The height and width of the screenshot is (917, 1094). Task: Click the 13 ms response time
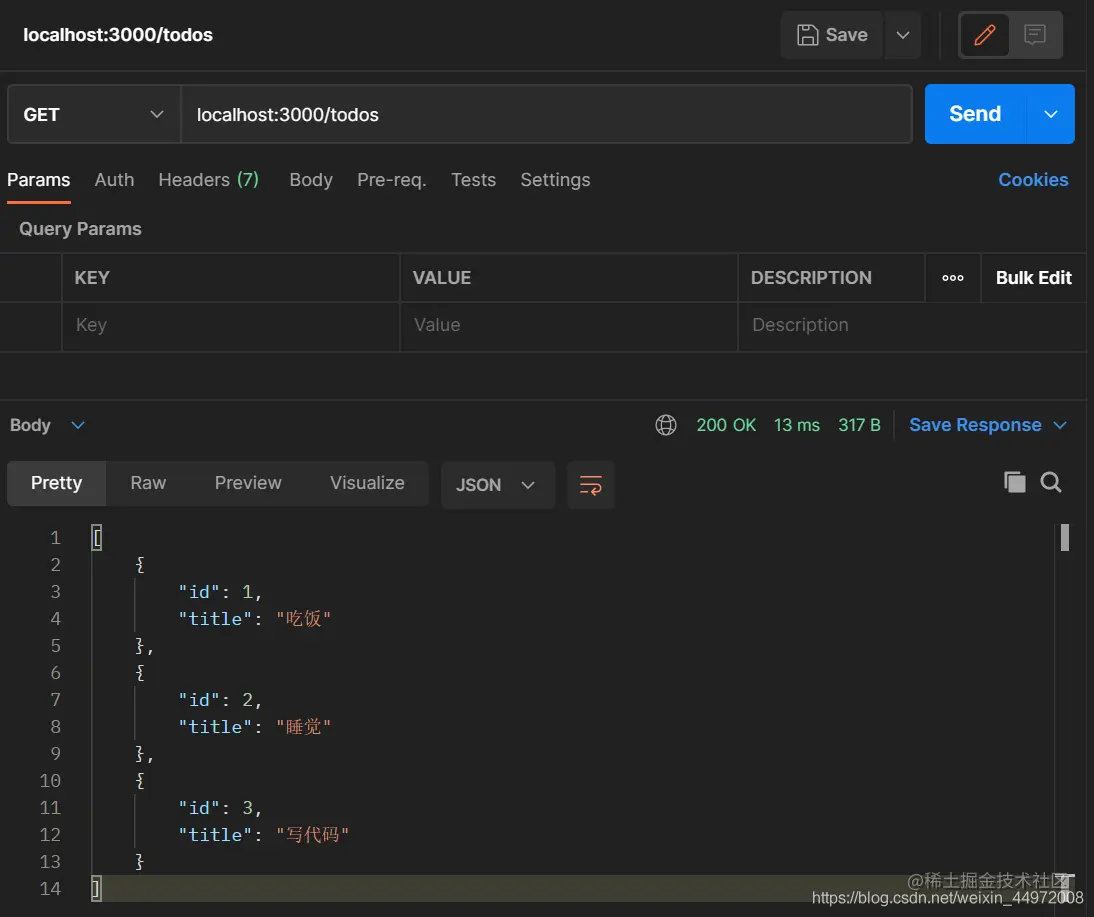pyautogui.click(x=797, y=425)
